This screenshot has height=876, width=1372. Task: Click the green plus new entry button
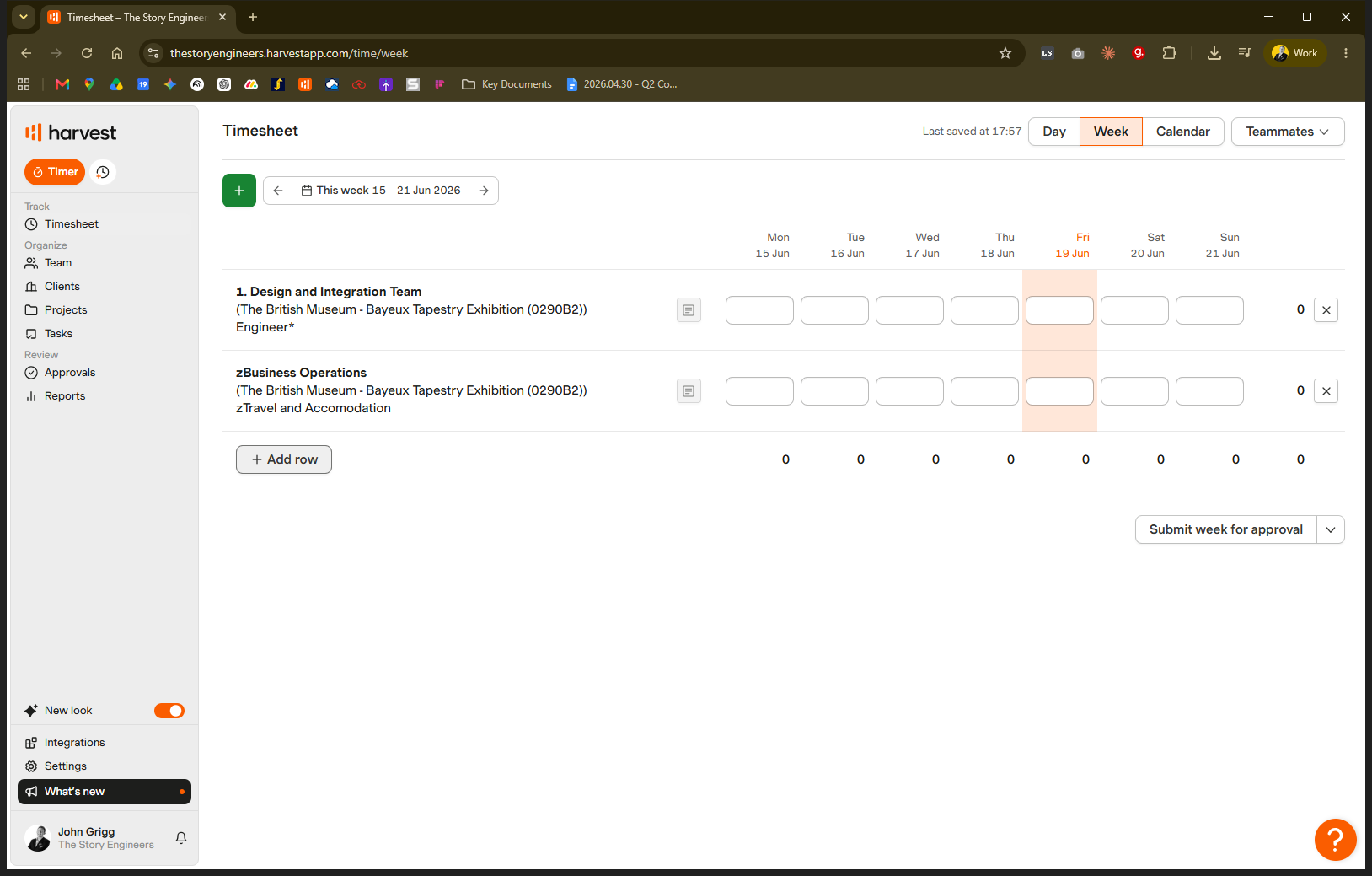click(239, 191)
